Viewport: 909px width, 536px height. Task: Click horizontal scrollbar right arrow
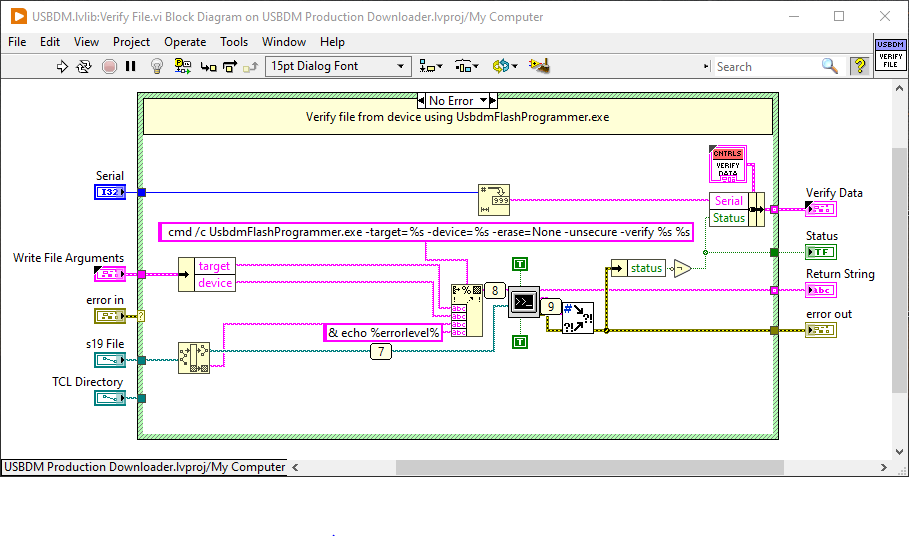(883, 467)
